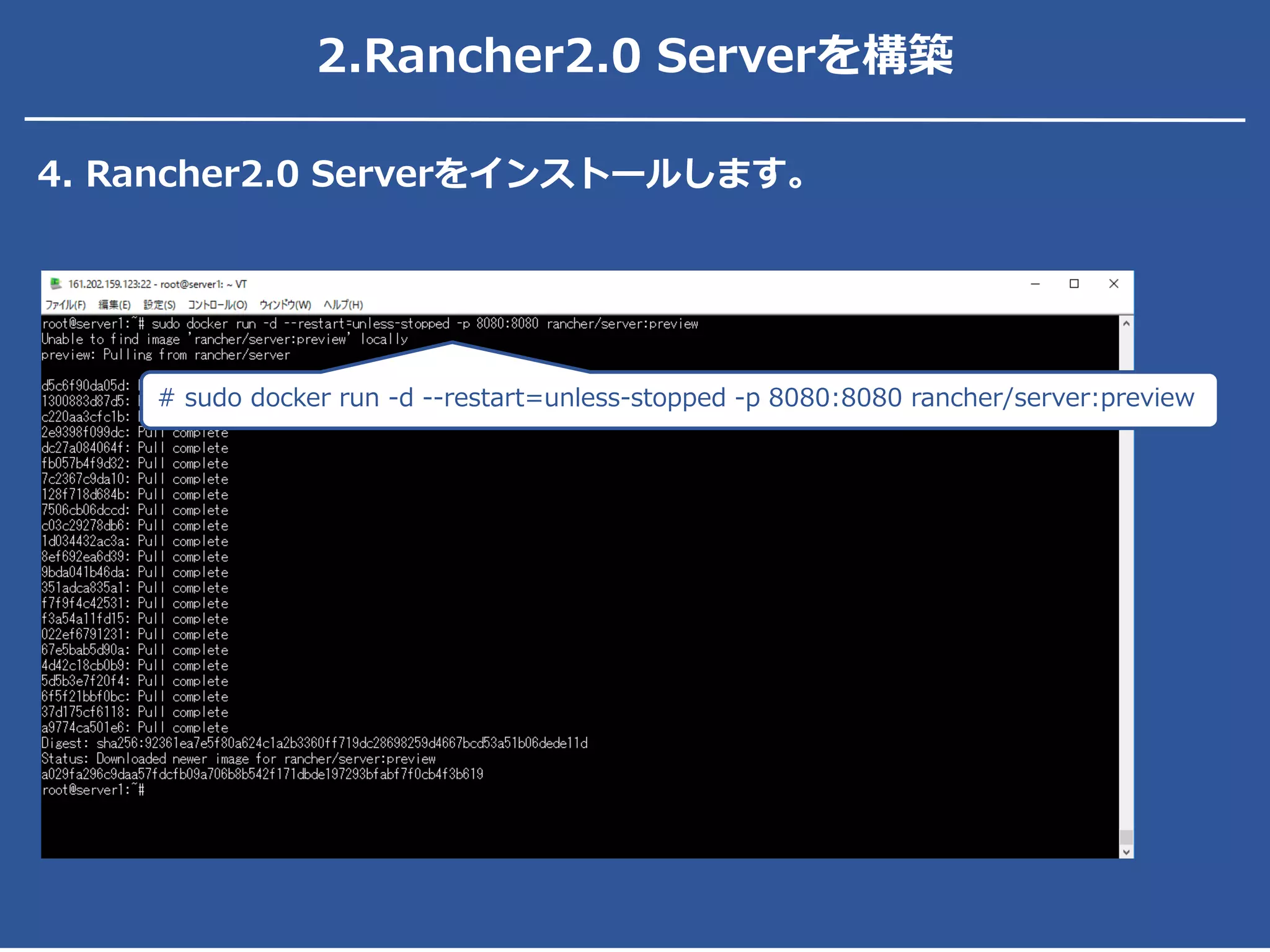Viewport: 1270px width, 952px height.
Task: Click the dc27a084064f Pull complete line
Action: 135,448
